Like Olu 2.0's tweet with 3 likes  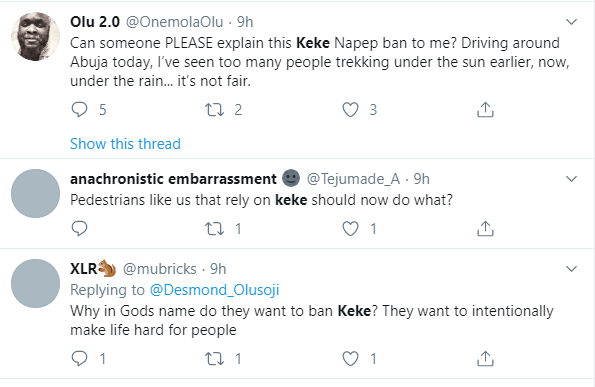coord(350,110)
